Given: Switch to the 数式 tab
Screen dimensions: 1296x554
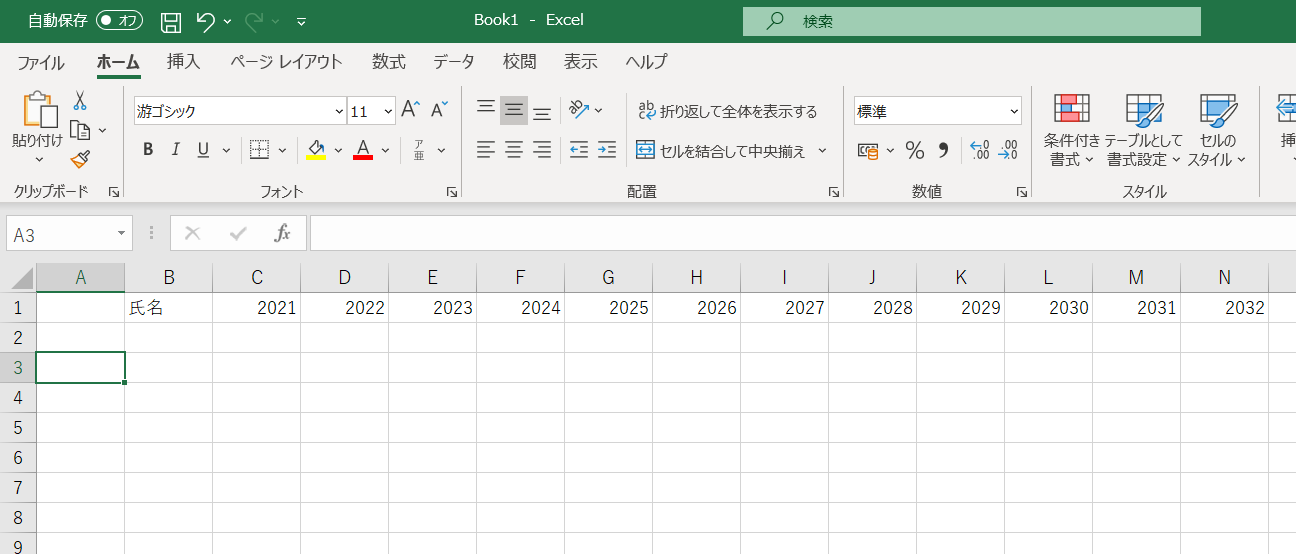Looking at the screenshot, I should 389,62.
